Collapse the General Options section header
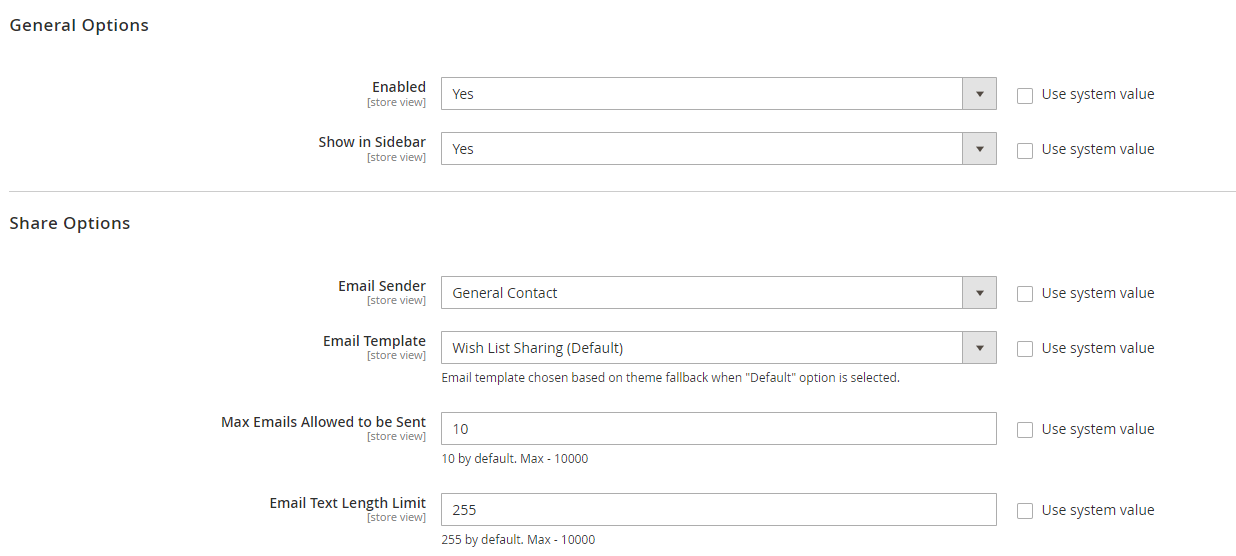 point(79,26)
